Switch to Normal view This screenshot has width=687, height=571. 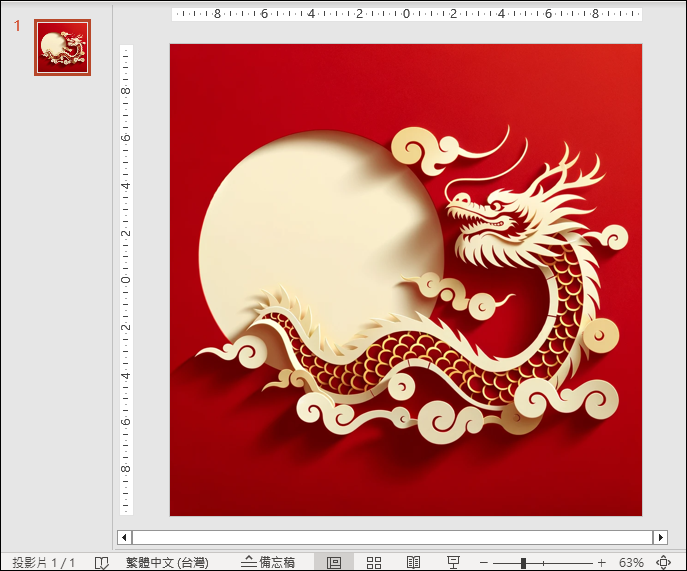334,562
